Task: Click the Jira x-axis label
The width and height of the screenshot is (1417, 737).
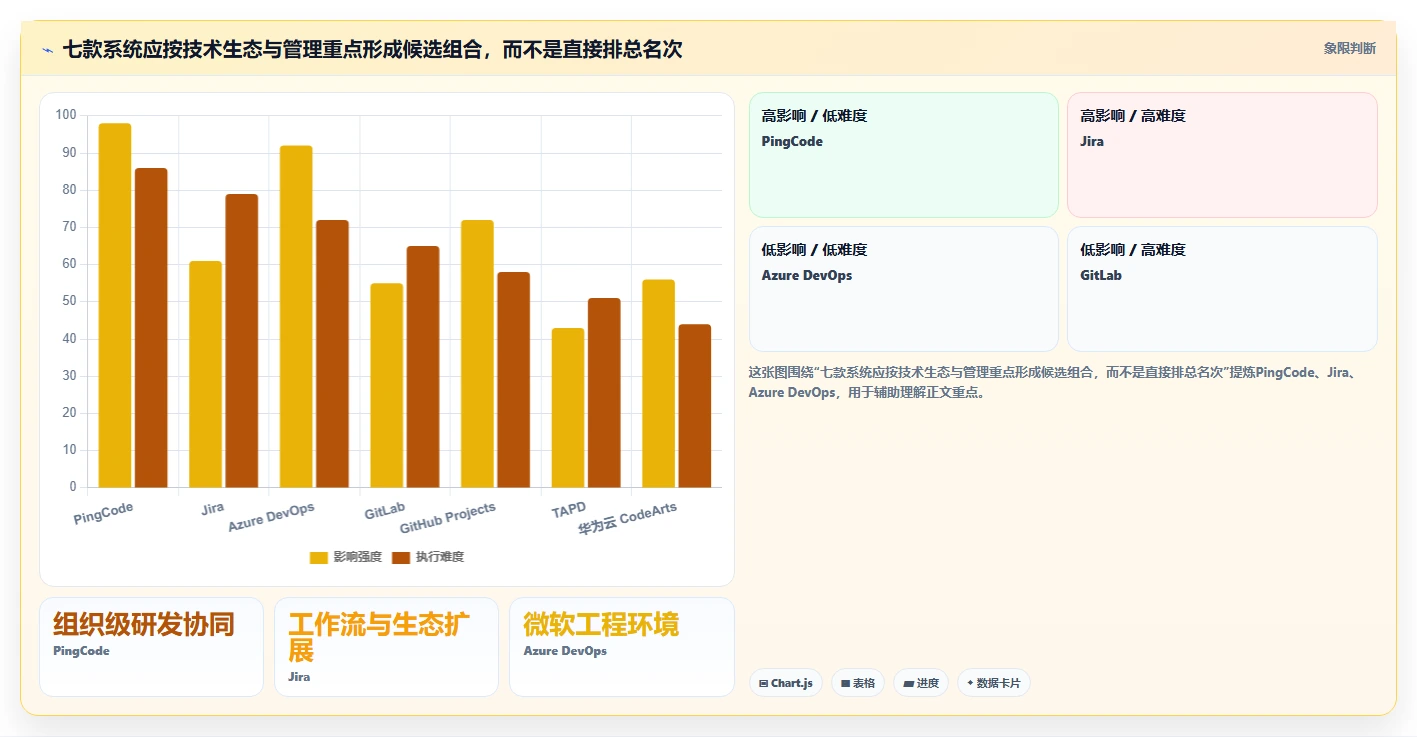Action: [x=212, y=508]
